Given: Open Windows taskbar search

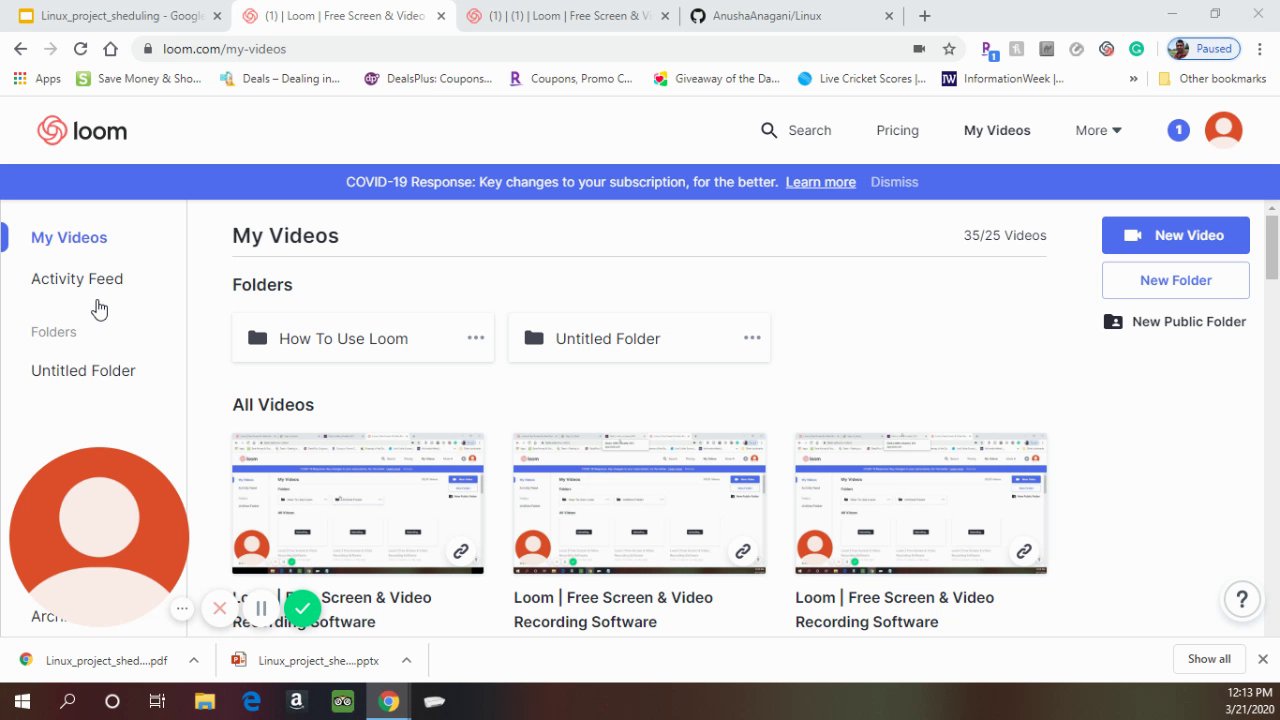Looking at the screenshot, I should 67,701.
